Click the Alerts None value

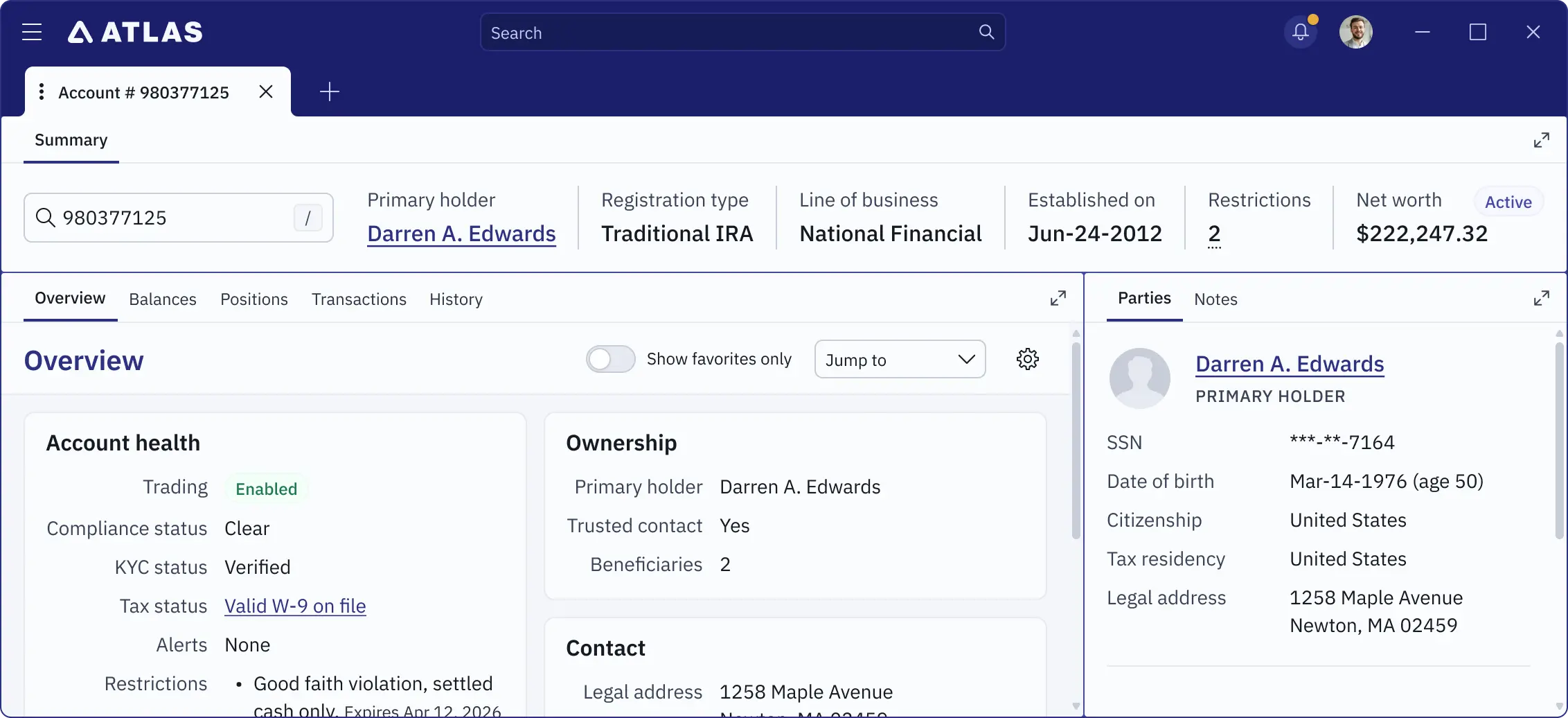247,645
